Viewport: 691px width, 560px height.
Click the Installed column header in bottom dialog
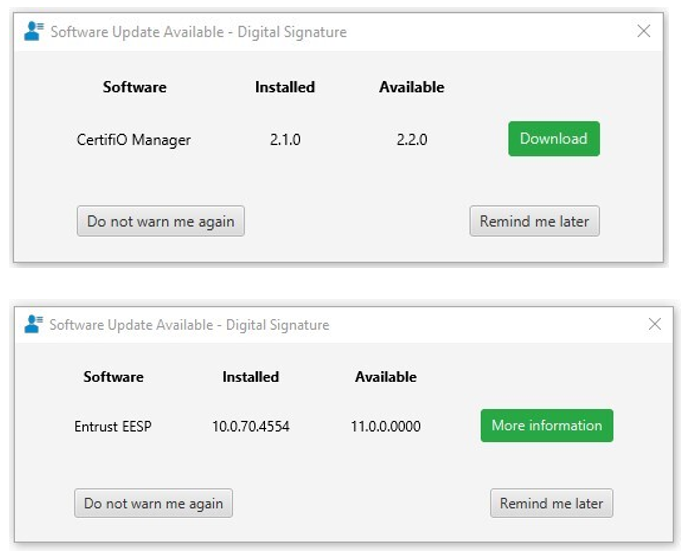[x=251, y=377]
